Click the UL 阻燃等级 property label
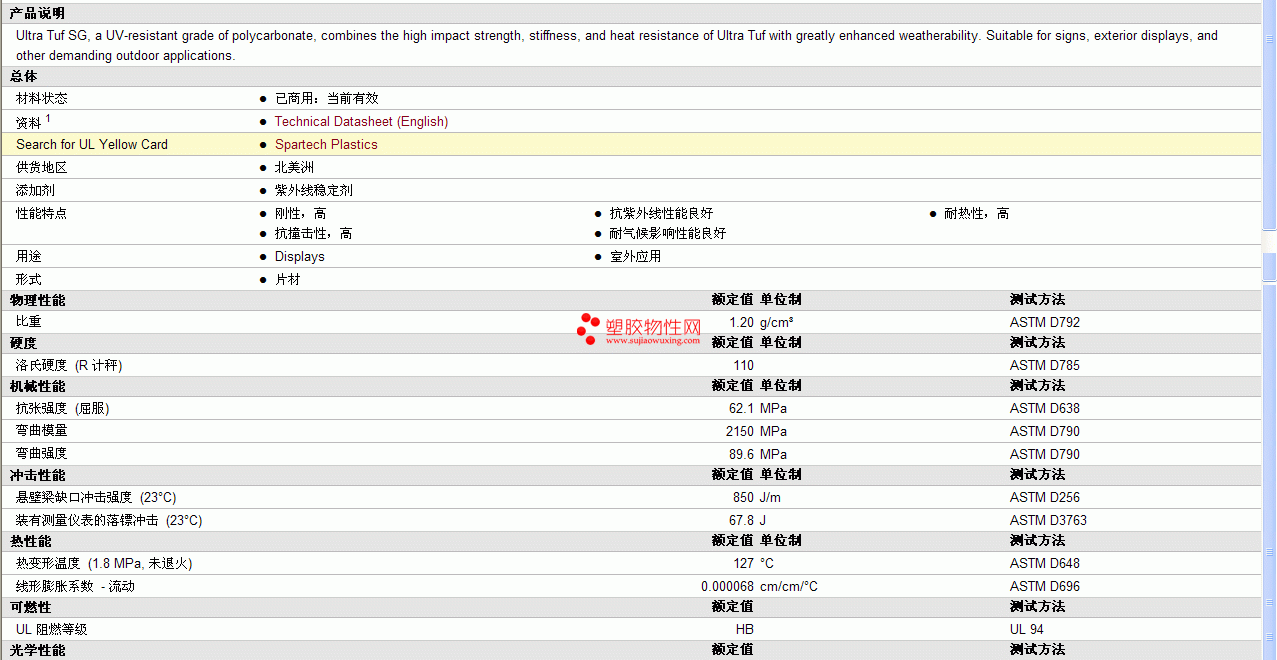The height and width of the screenshot is (660, 1277). (x=52, y=629)
